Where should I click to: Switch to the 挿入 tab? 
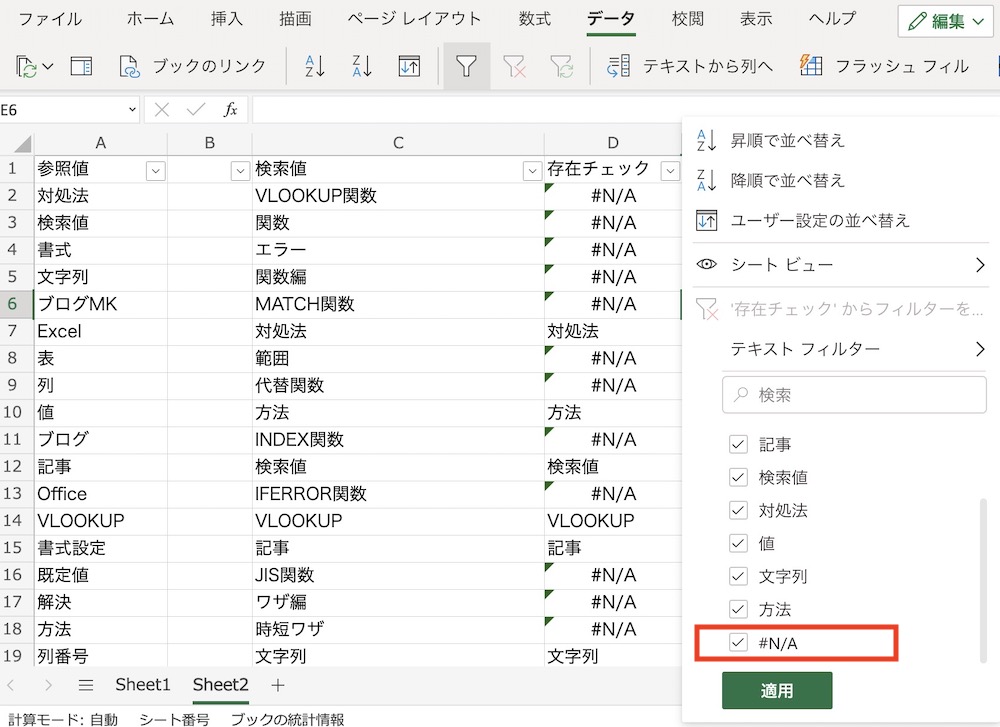pos(227,19)
